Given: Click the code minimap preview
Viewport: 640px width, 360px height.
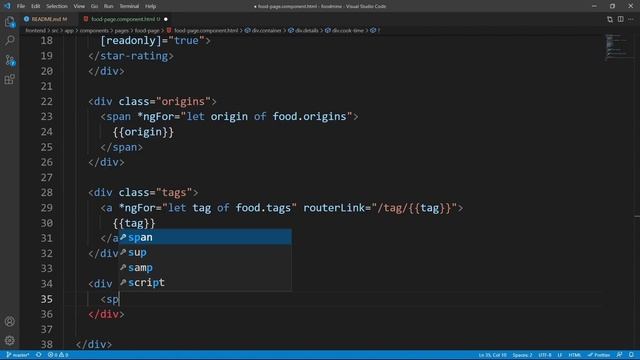Looking at the screenshot, I should click(x=618, y=47).
